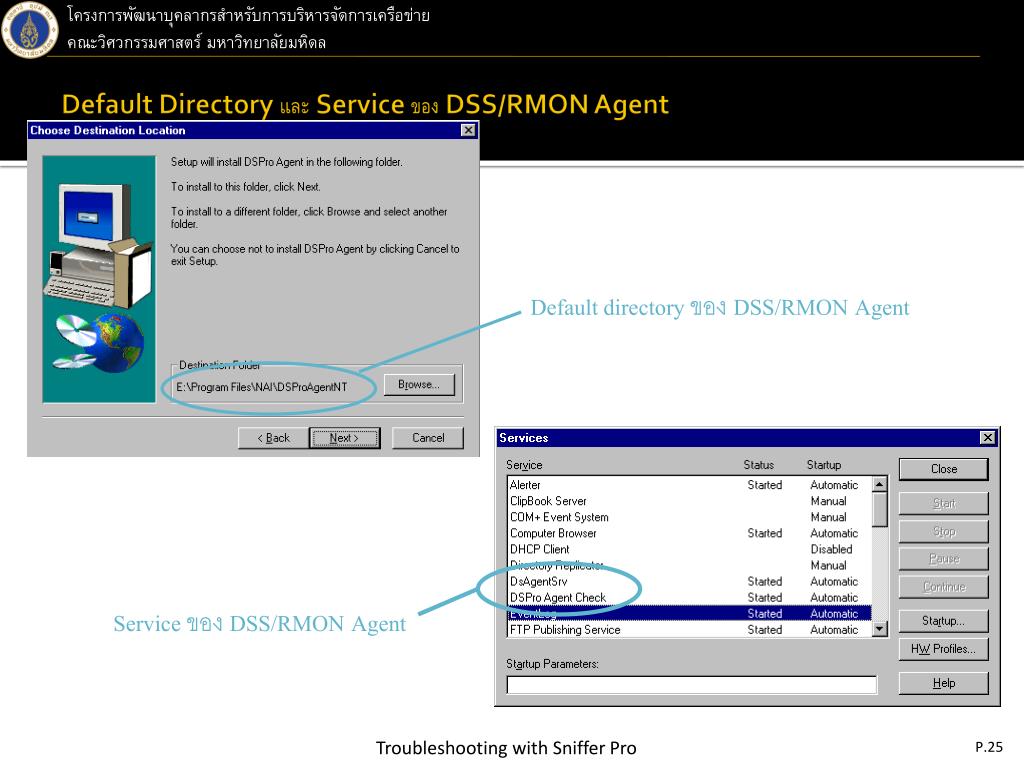Click the setup computer illustration image
This screenshot has height=768, width=1024.
99,279
